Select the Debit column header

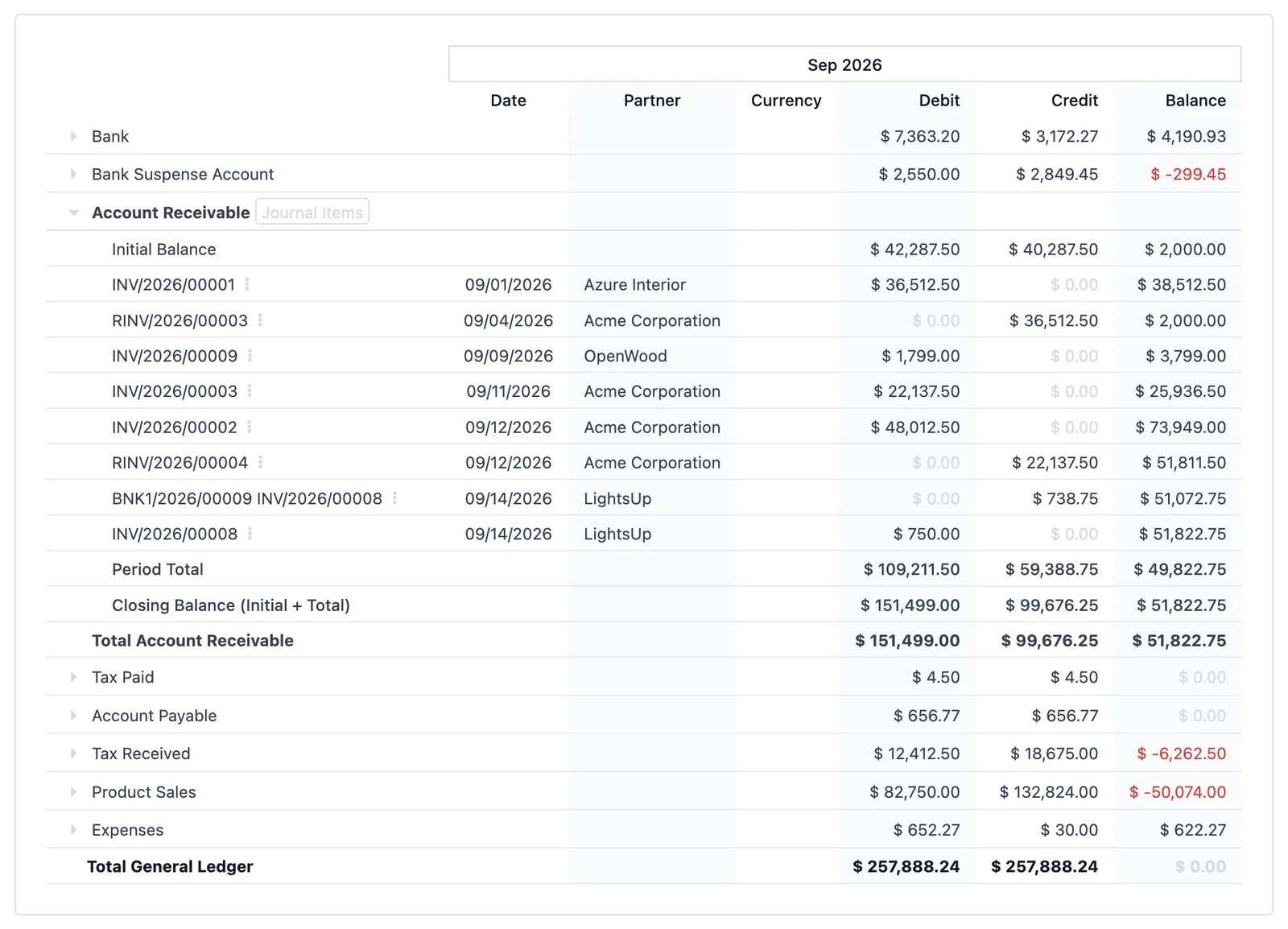[939, 101]
